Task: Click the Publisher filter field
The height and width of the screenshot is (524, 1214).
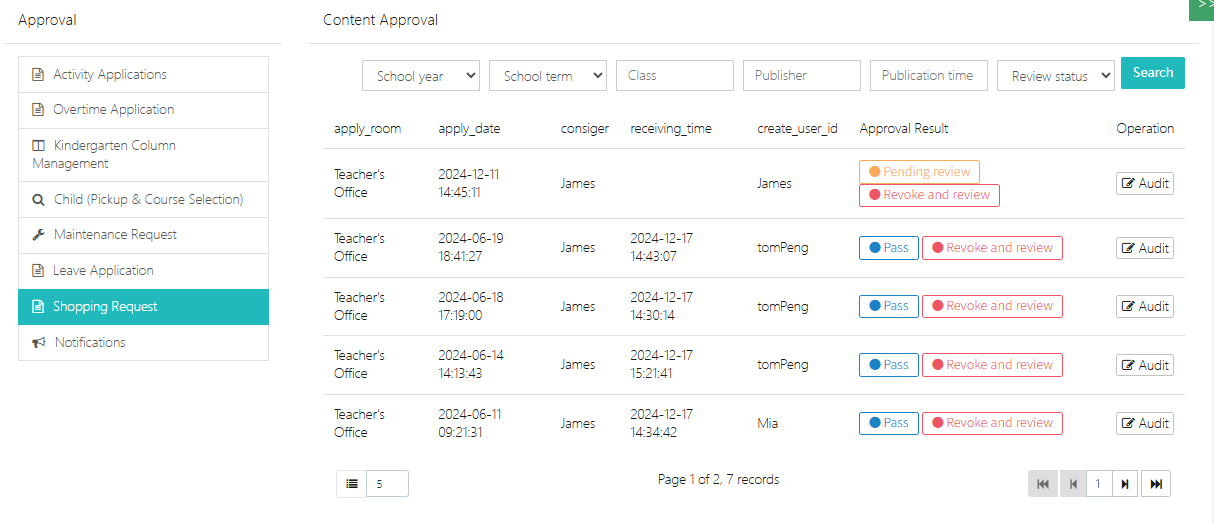Action: point(801,76)
